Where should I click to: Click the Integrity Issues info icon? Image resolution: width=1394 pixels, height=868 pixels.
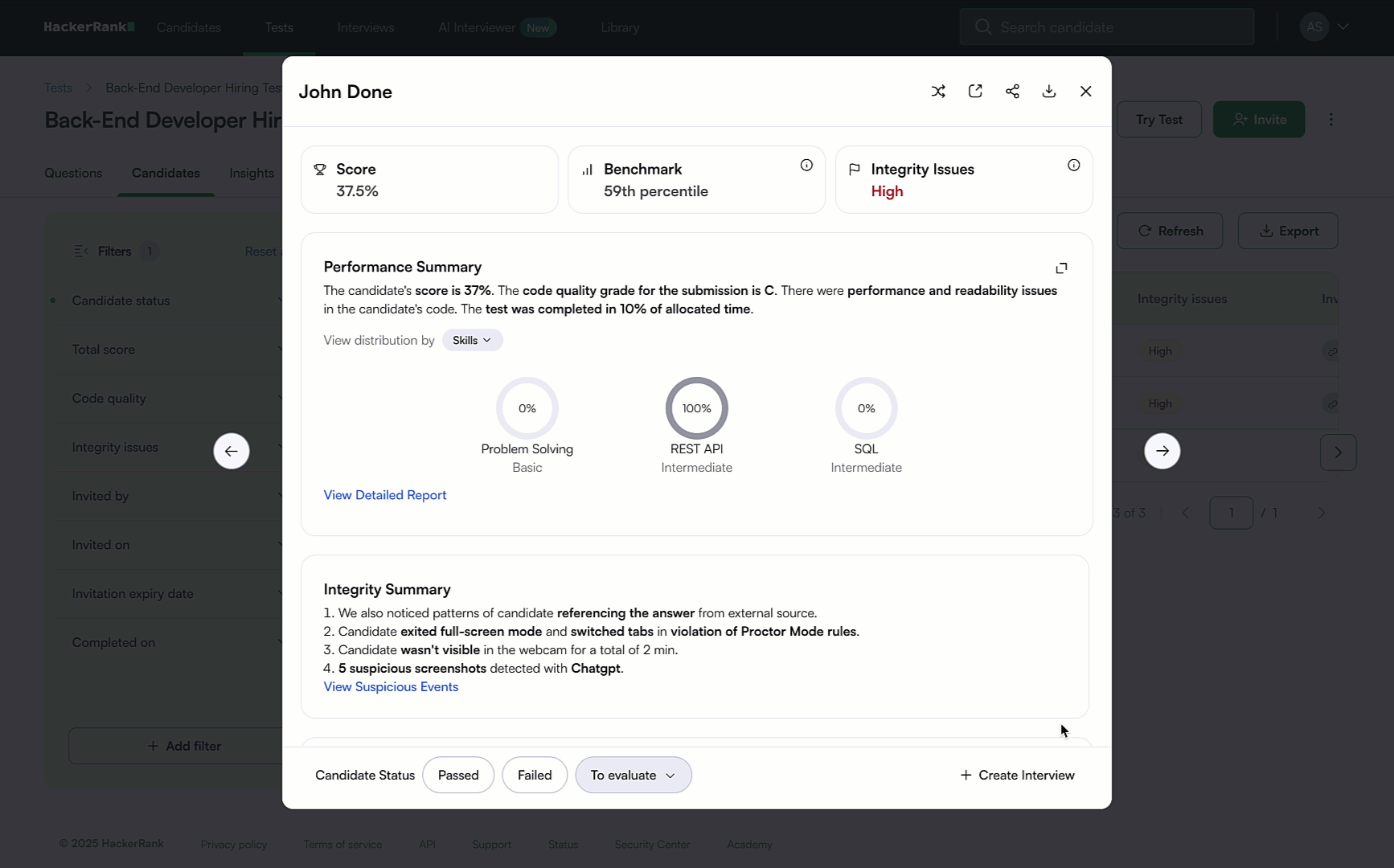1074,165
